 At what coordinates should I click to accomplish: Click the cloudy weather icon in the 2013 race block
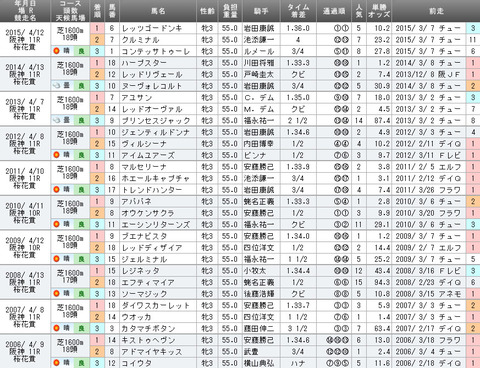point(57,120)
